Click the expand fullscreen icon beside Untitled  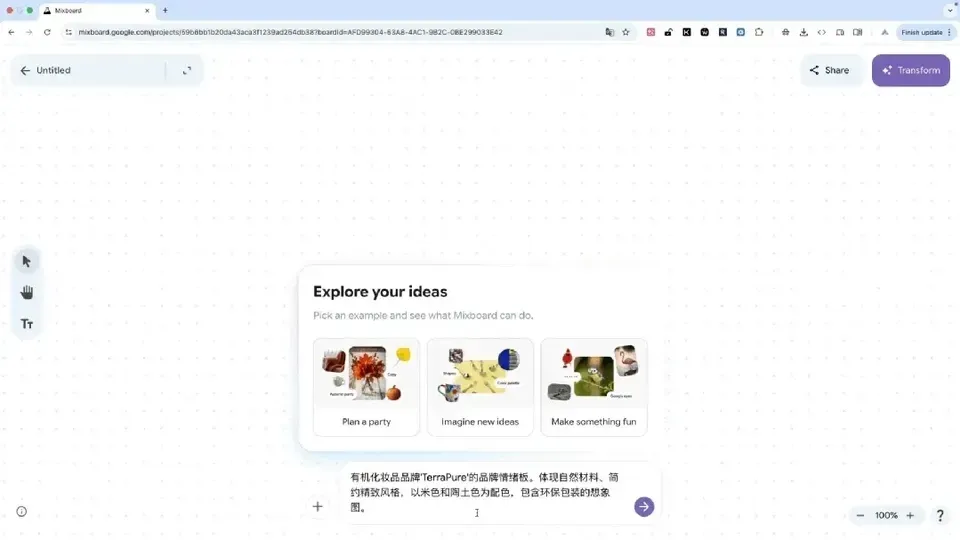point(187,70)
